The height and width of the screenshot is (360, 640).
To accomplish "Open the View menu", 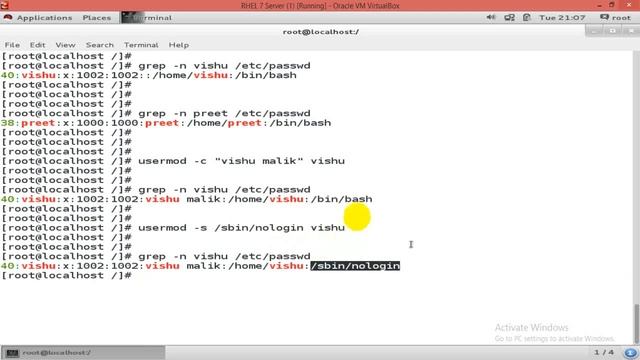I will coord(65,45).
